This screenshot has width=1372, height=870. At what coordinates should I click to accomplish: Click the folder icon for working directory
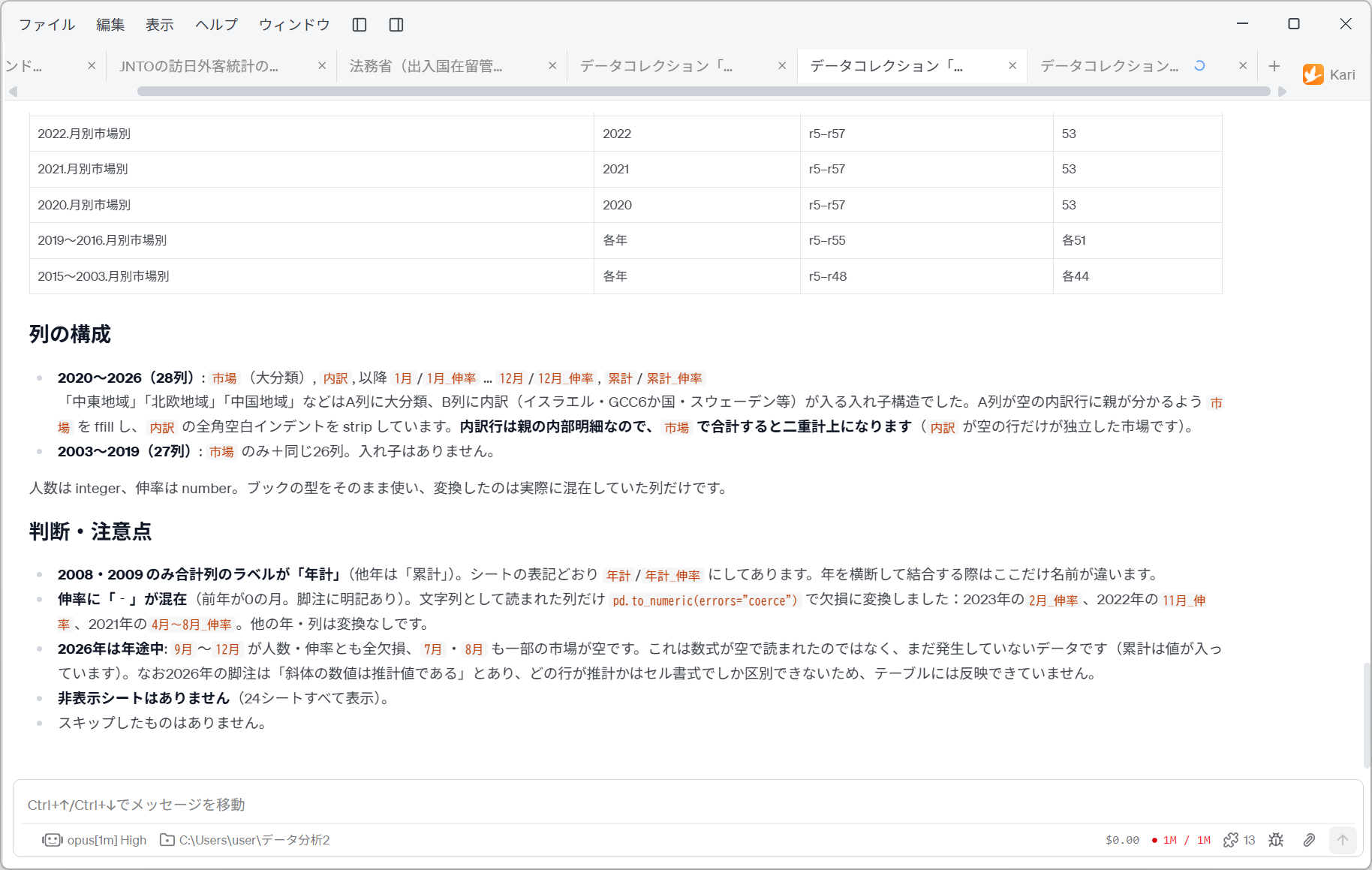point(167,840)
